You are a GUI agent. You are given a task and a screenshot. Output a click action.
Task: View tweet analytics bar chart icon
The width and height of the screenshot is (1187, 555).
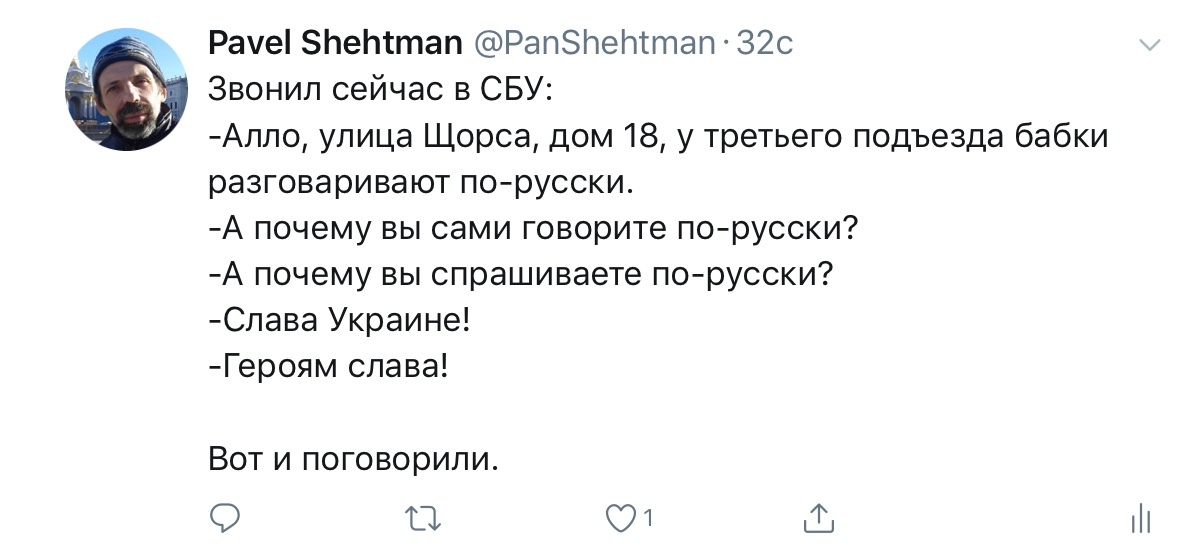(x=1140, y=519)
